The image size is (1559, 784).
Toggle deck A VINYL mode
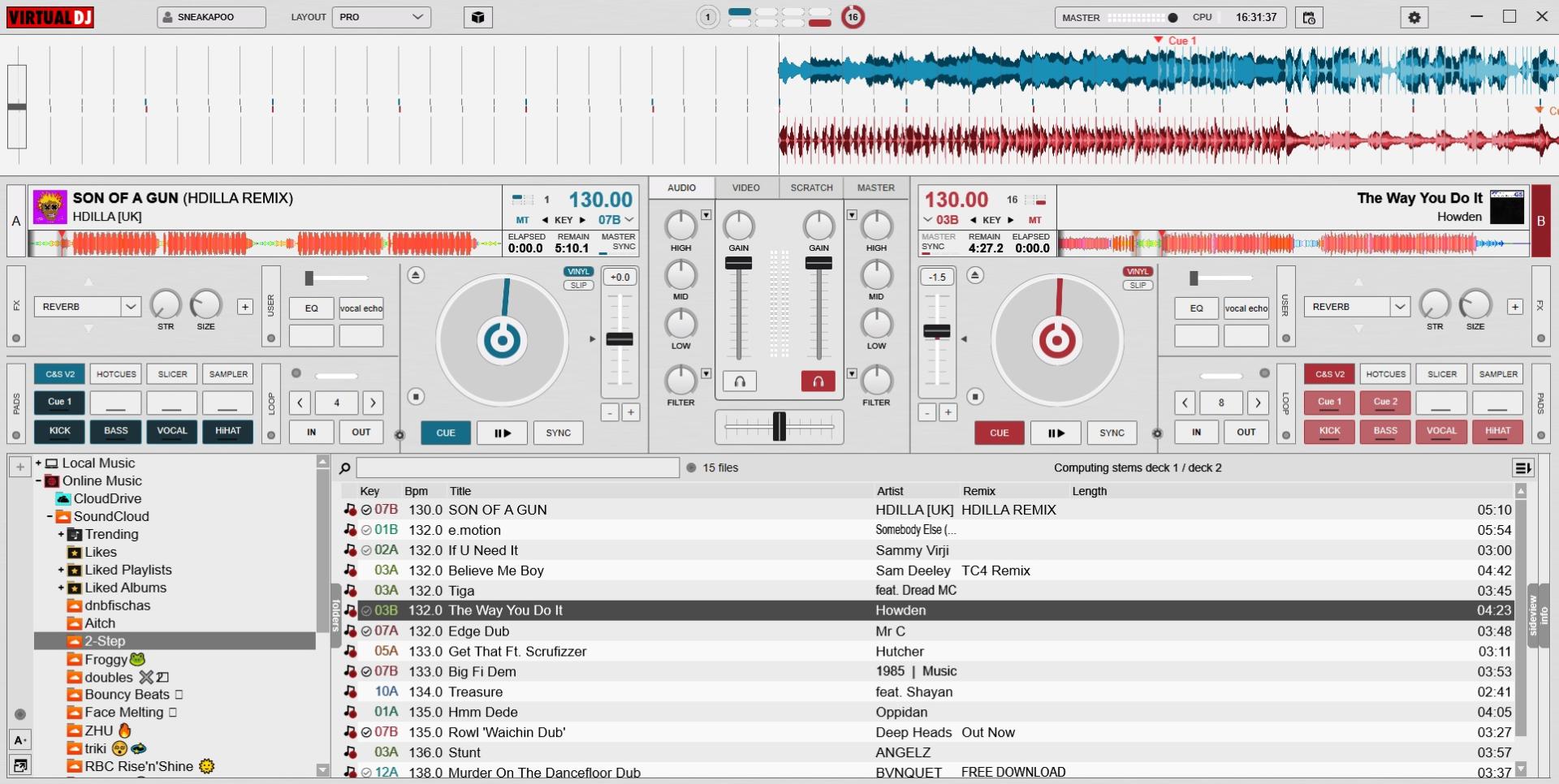click(579, 272)
